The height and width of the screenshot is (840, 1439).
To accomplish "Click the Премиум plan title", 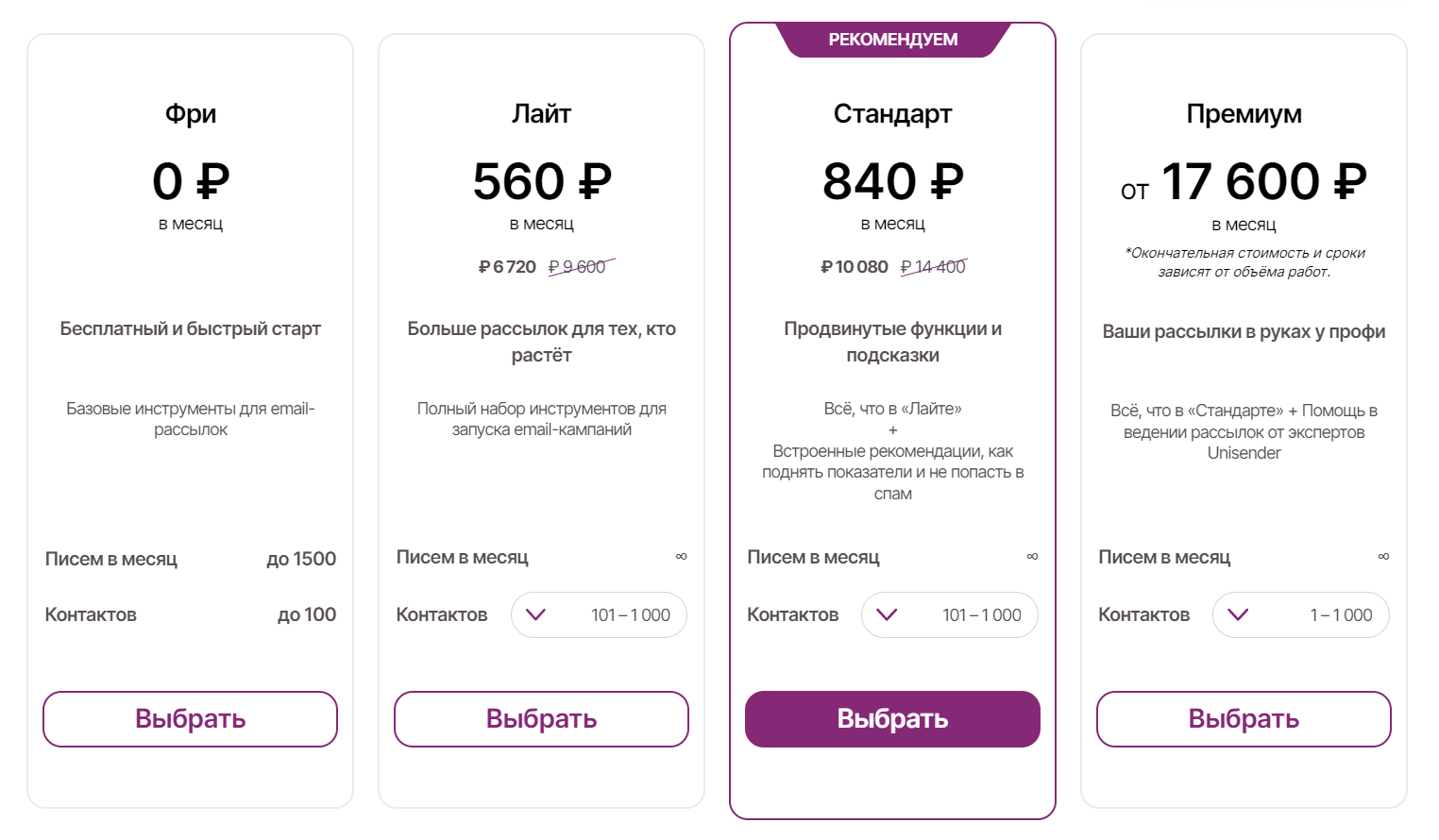I will 1244,114.
